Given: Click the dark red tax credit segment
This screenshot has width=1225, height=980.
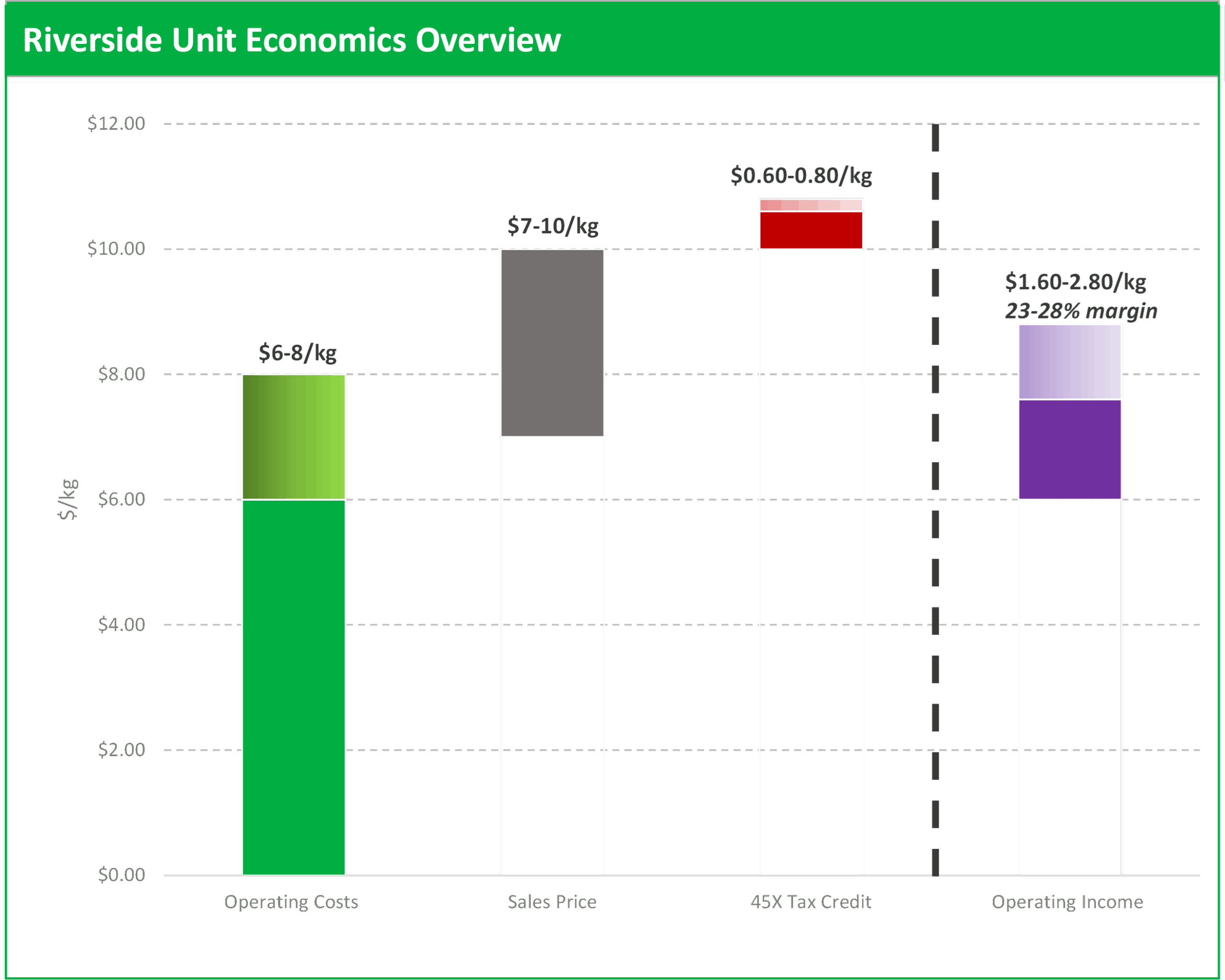Looking at the screenshot, I should 811,230.
